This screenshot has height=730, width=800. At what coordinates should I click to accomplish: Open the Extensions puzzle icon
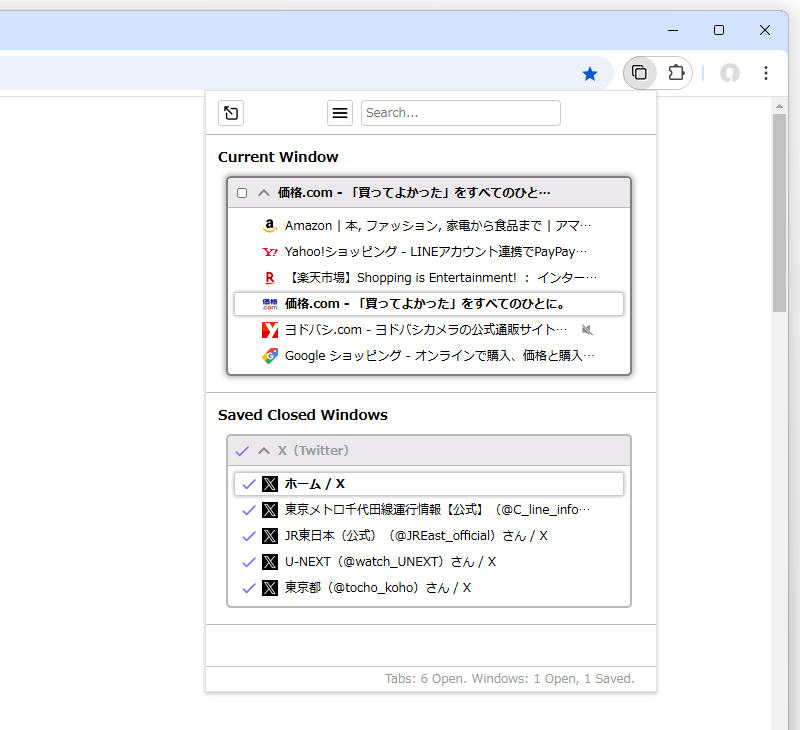[676, 73]
